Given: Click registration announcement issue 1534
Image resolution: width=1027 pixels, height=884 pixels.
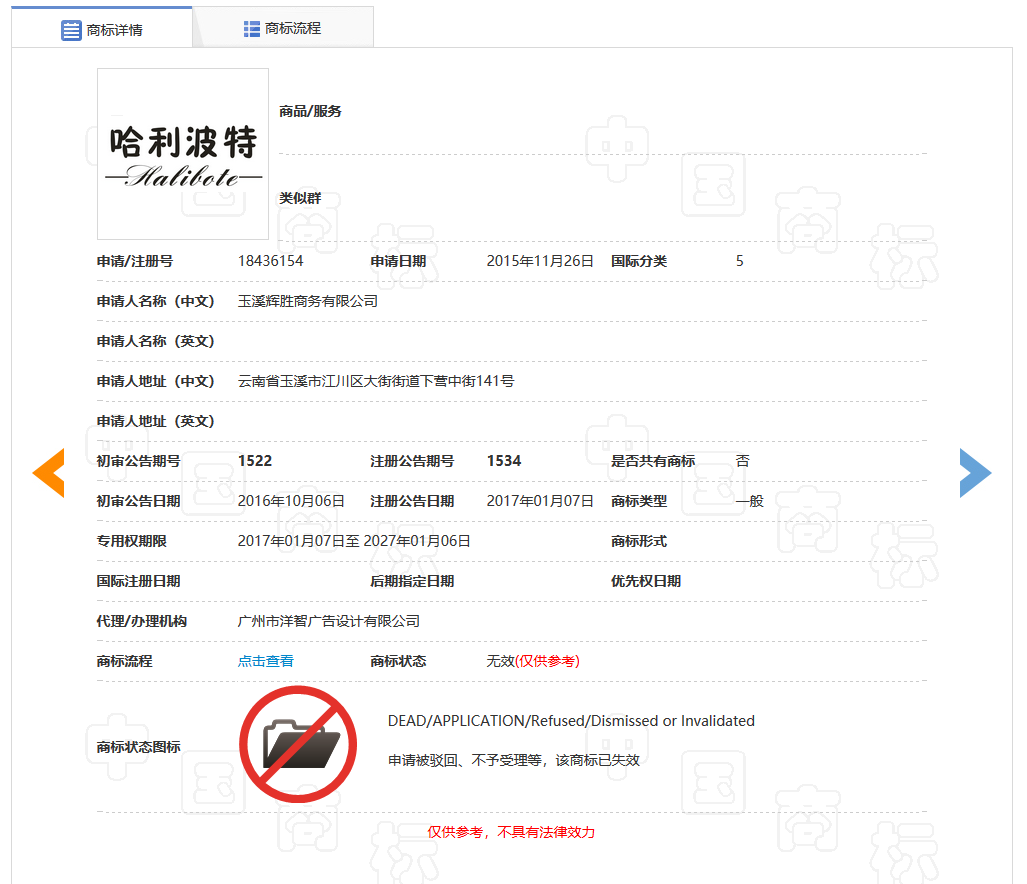Looking at the screenshot, I should 504,461.
